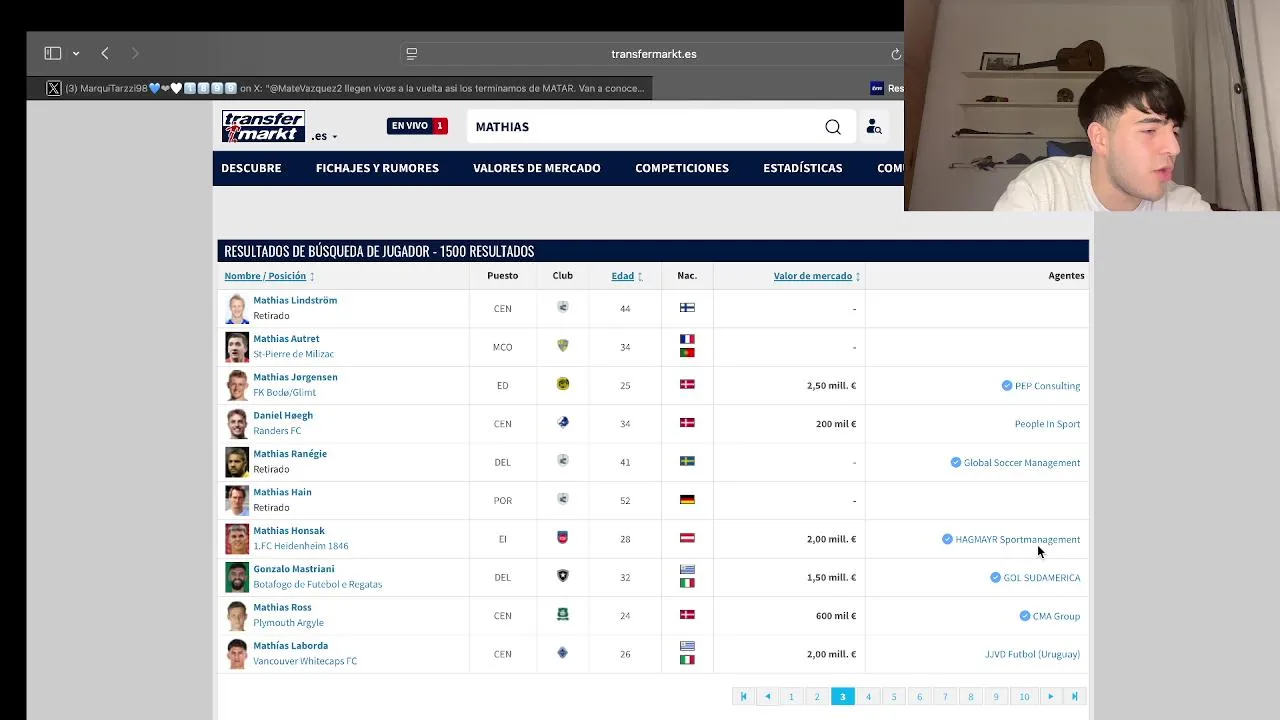This screenshot has height=720, width=1280.
Task: Open the Randers FC club name link
Action: (277, 431)
